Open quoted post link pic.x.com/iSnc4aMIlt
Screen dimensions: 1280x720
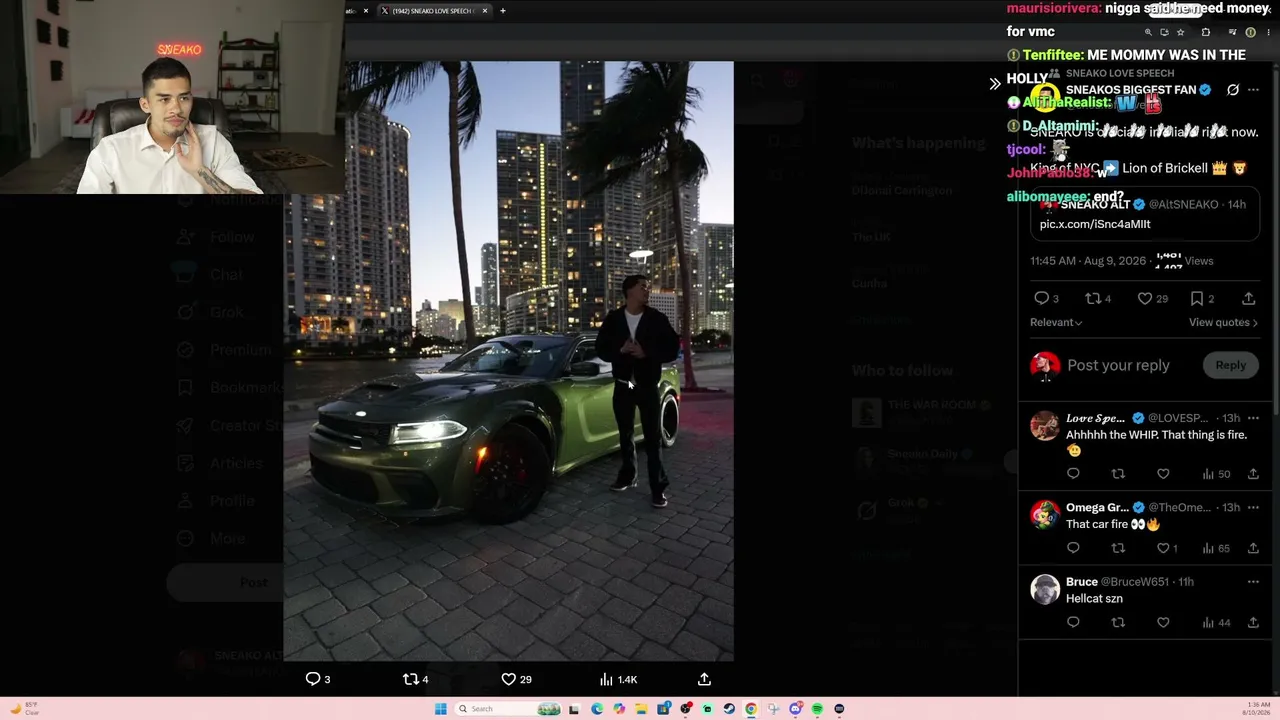[1095, 224]
